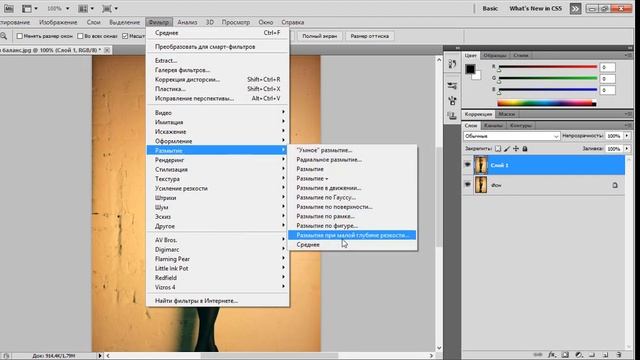
Task: Open the Screen Mode icon menu
Action: click(110, 8)
